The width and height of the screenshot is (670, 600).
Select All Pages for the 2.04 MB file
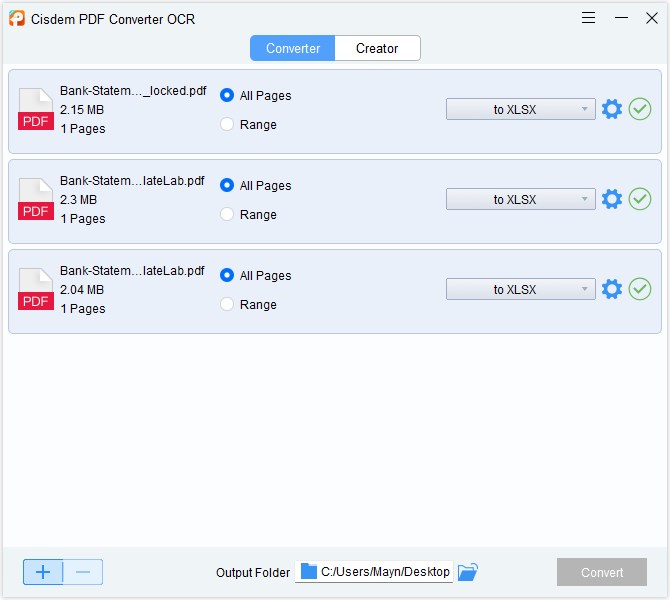pyautogui.click(x=256, y=276)
